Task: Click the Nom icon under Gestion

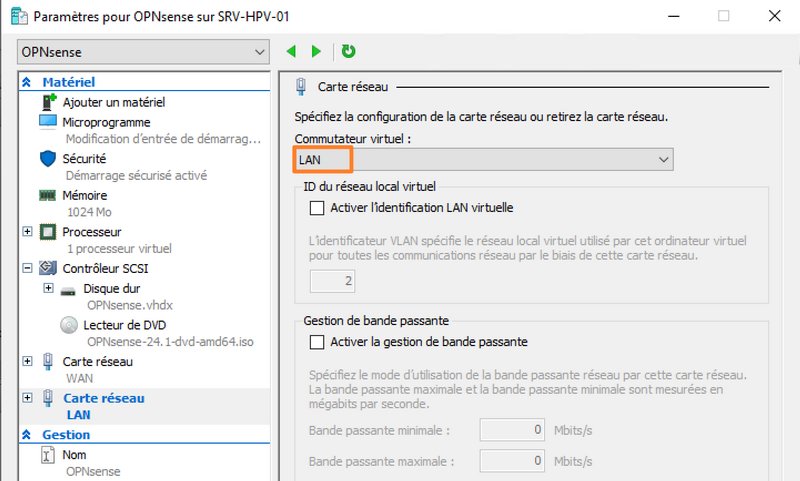Action: pyautogui.click(x=47, y=455)
